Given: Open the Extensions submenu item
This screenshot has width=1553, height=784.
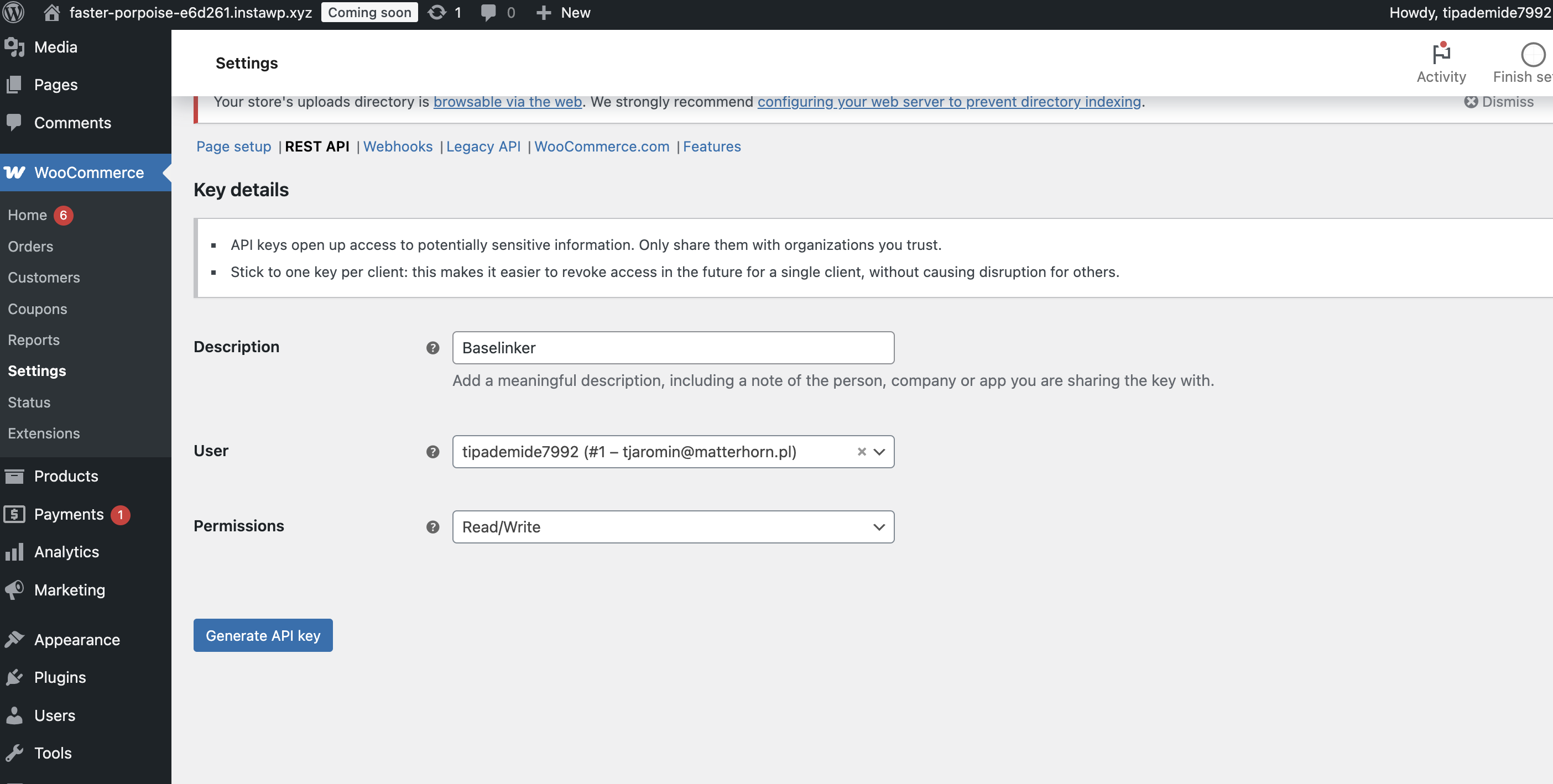Looking at the screenshot, I should click(x=44, y=433).
